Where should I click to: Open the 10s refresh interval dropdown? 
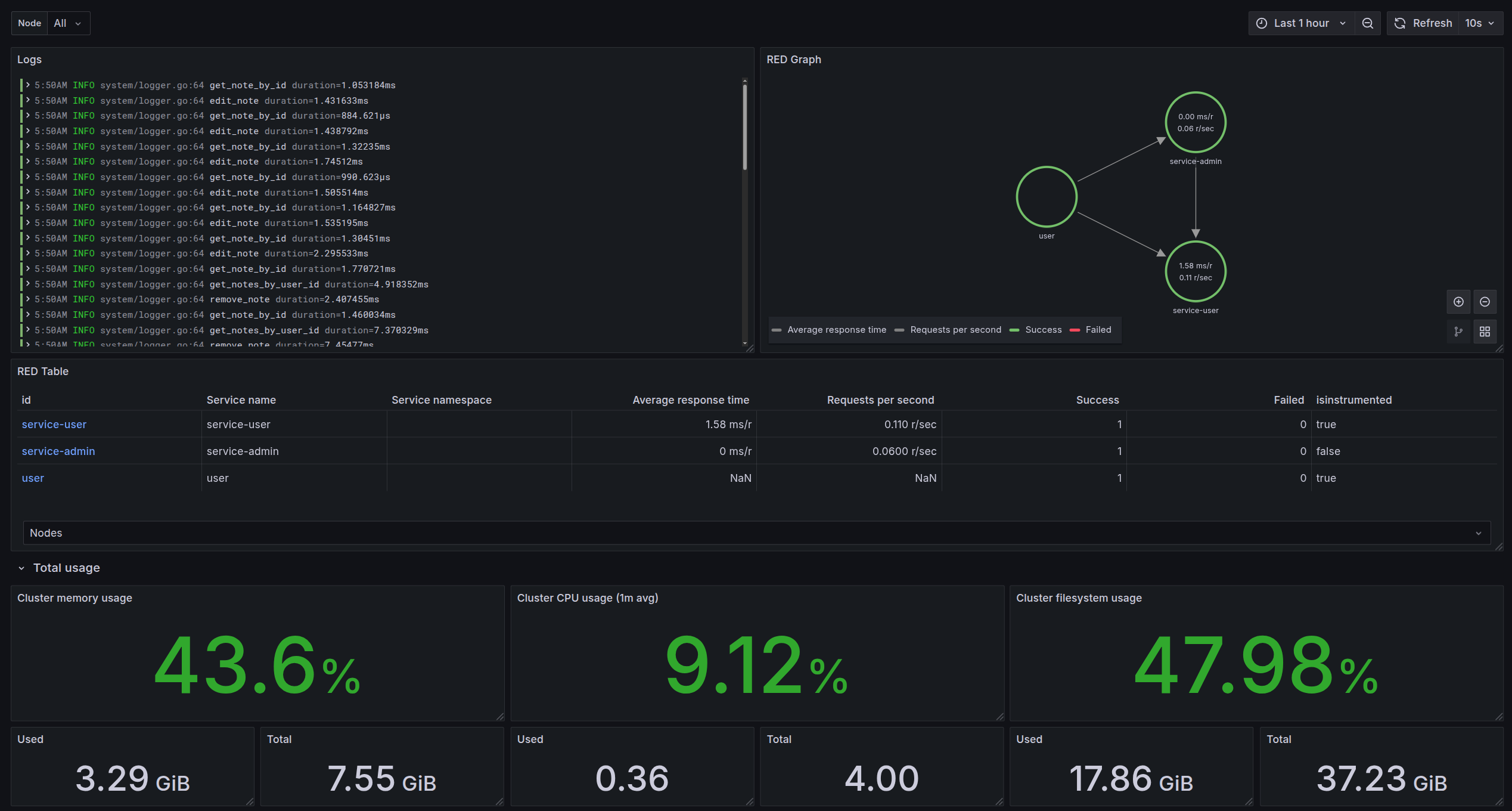coord(1480,23)
